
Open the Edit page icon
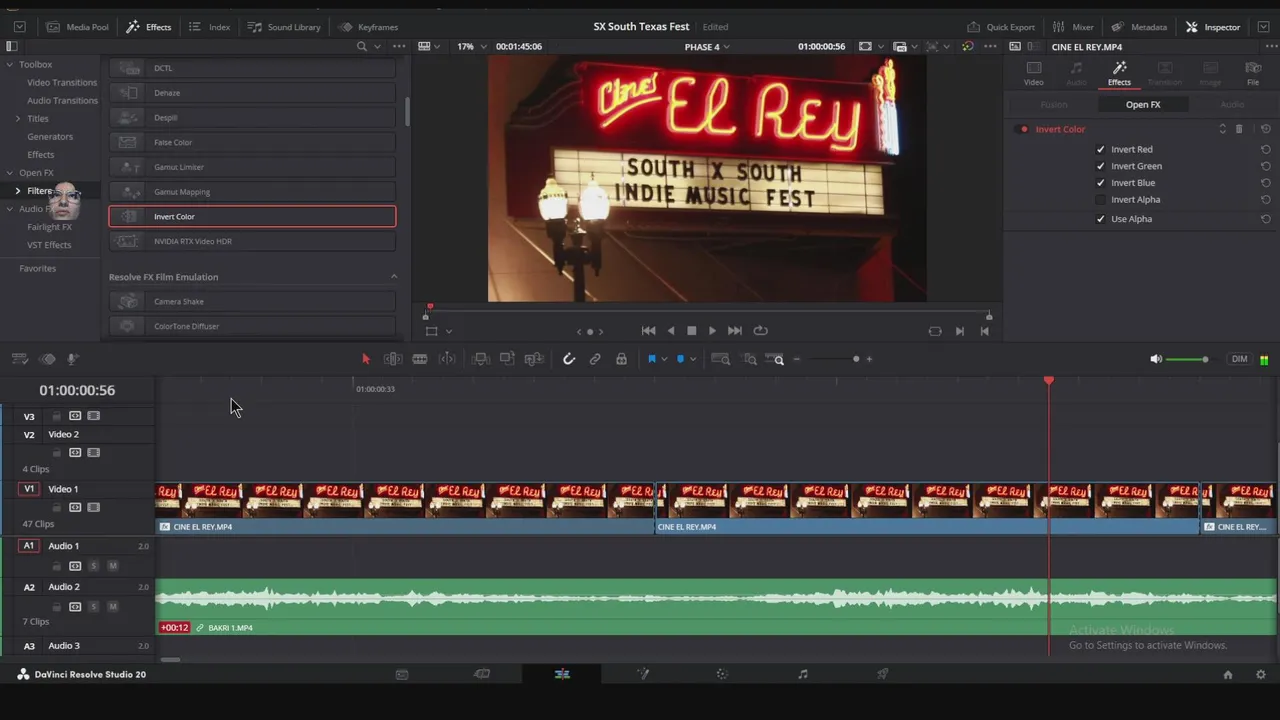click(x=562, y=674)
